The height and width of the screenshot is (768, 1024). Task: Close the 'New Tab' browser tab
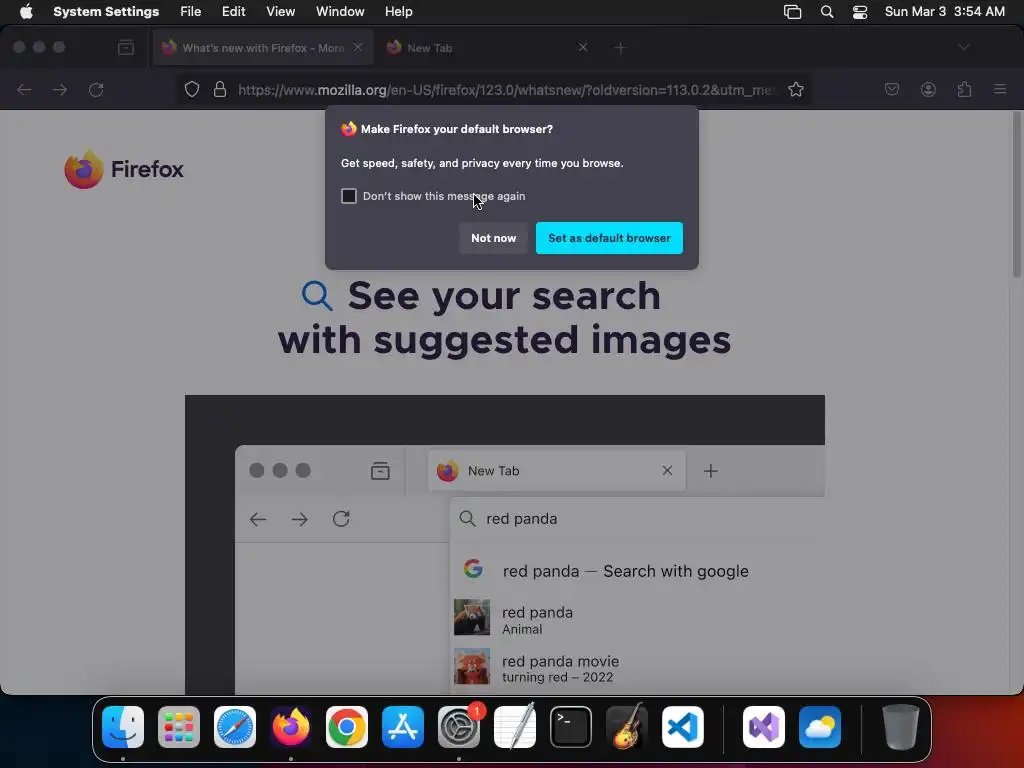point(583,47)
